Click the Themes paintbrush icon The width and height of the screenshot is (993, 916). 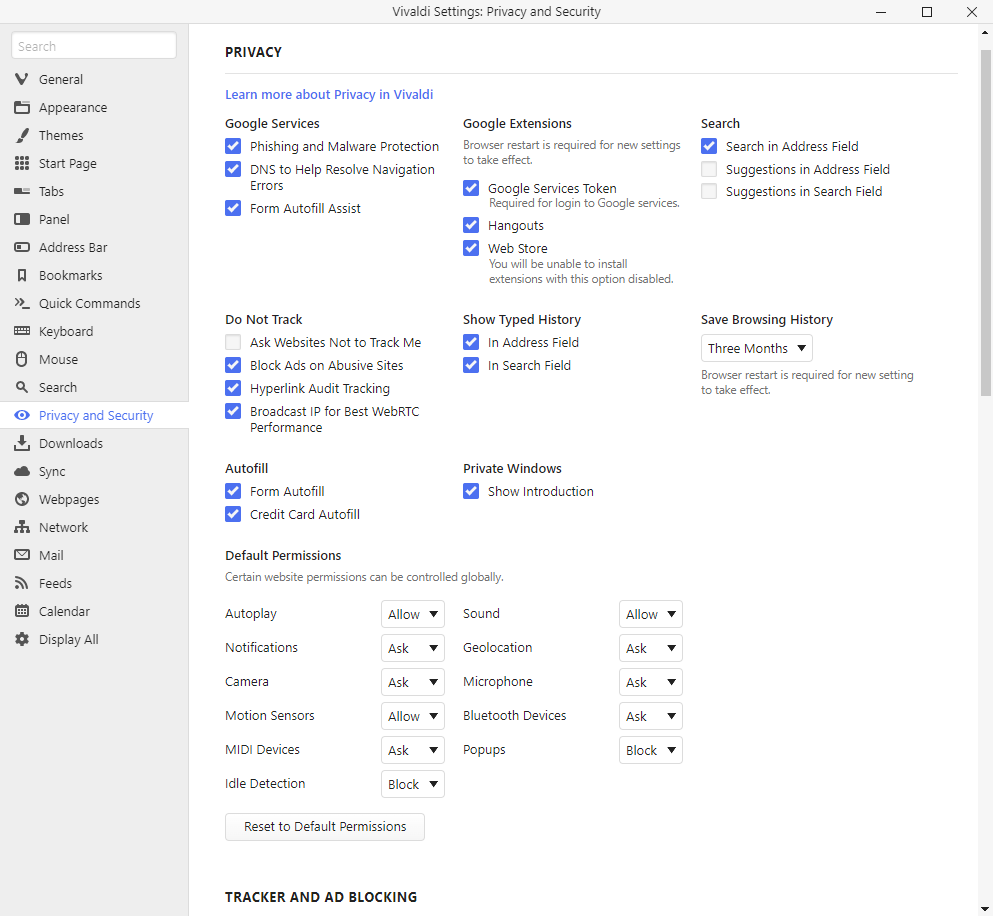pos(22,135)
